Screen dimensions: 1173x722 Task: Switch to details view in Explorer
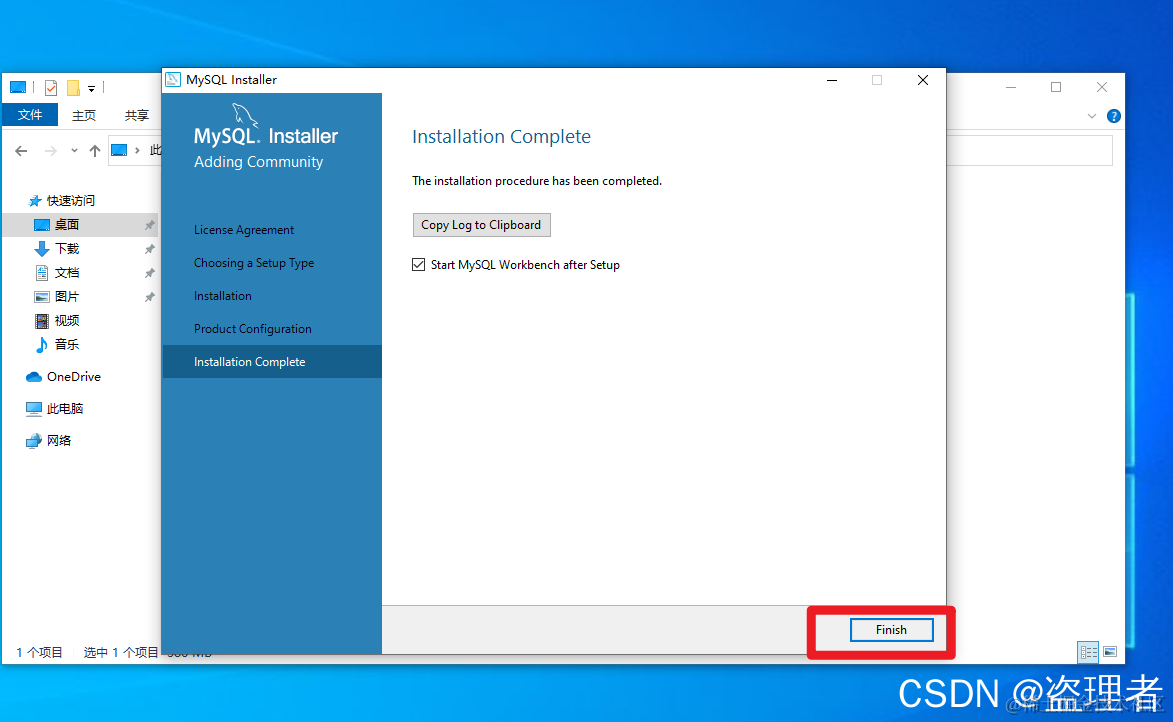point(1088,652)
